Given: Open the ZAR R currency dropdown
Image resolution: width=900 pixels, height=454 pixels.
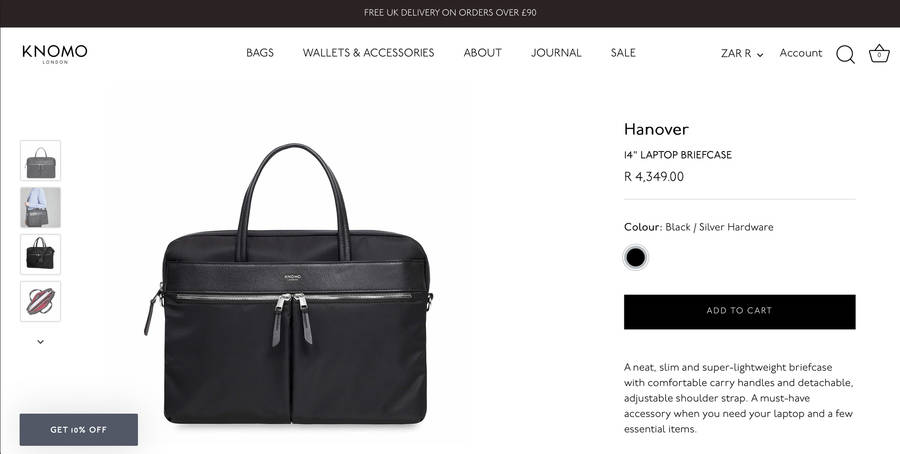Looking at the screenshot, I should (742, 53).
